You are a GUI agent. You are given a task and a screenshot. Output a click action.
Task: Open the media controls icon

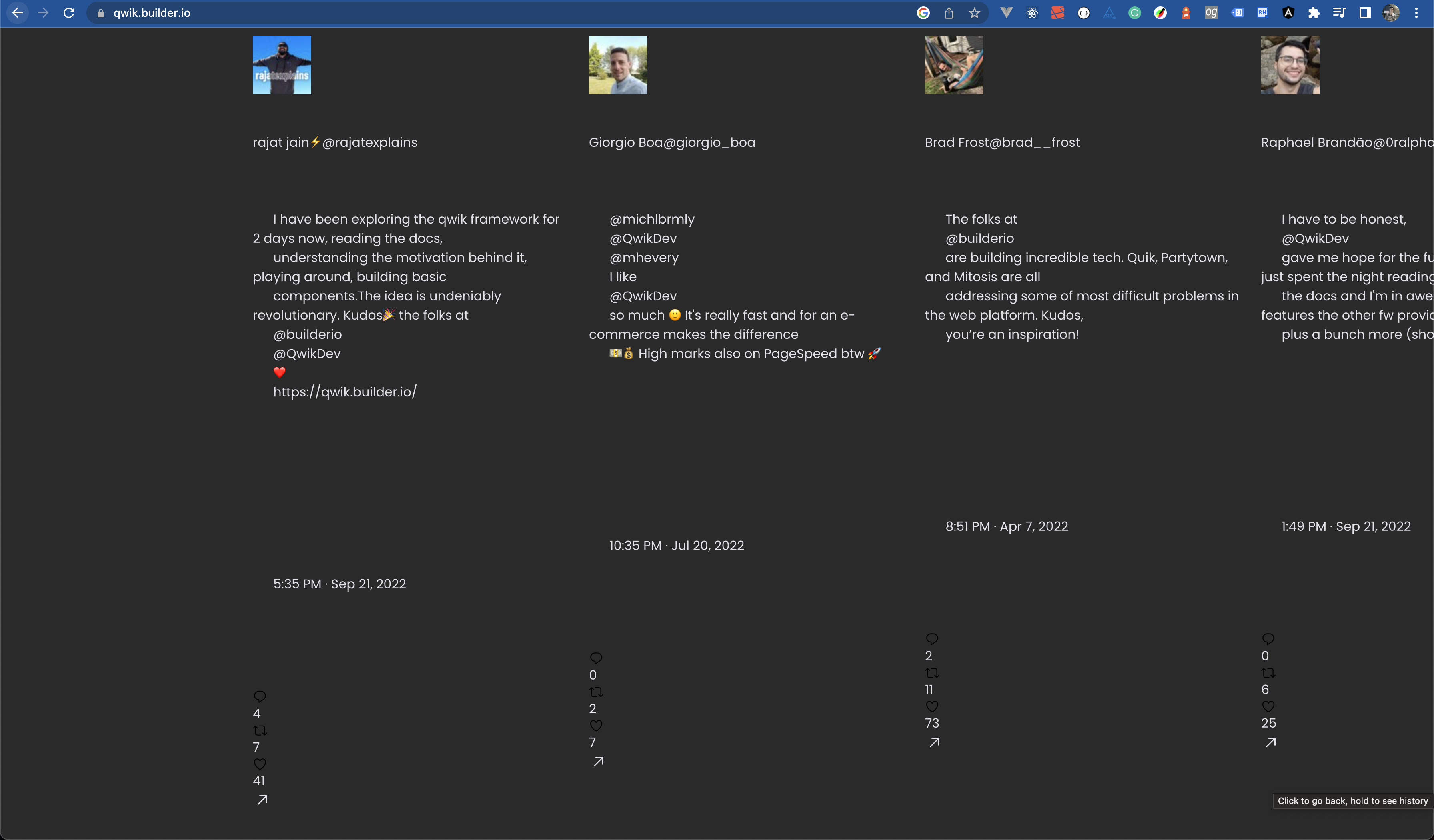point(1339,13)
